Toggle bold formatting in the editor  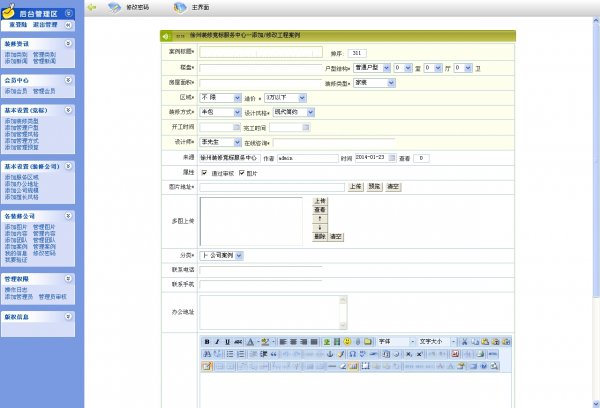click(207, 342)
